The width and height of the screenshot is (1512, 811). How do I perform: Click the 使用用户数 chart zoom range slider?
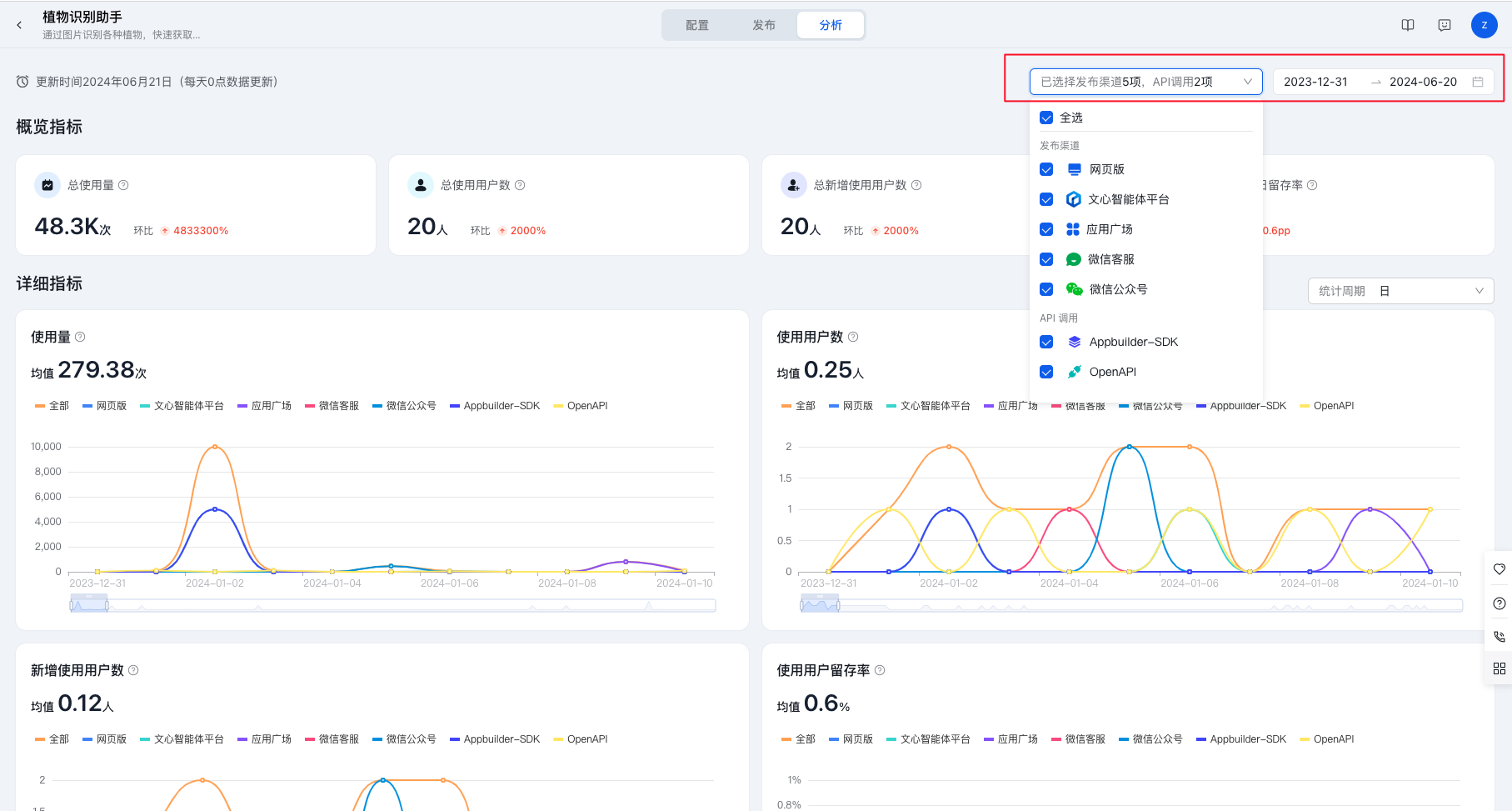pos(1131,605)
